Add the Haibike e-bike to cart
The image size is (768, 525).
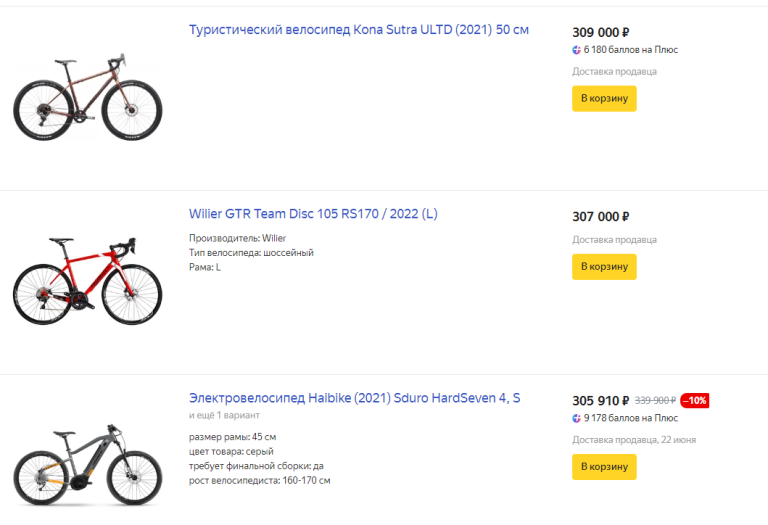pyautogui.click(x=604, y=466)
